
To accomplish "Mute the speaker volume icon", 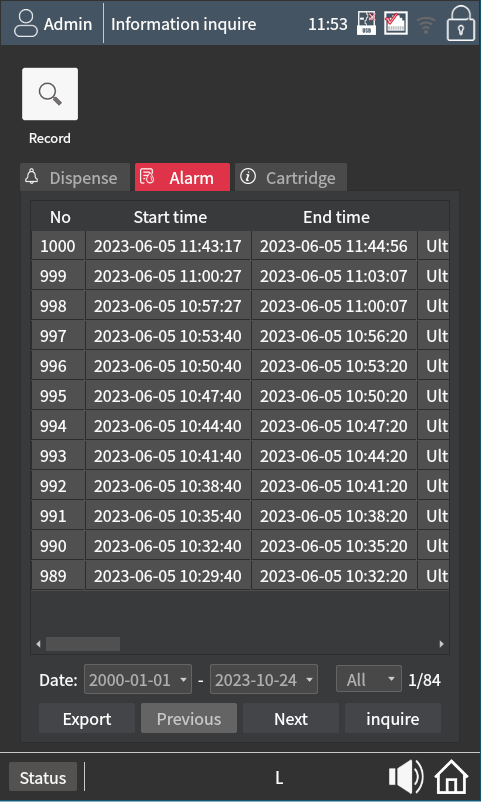I will pos(406,777).
